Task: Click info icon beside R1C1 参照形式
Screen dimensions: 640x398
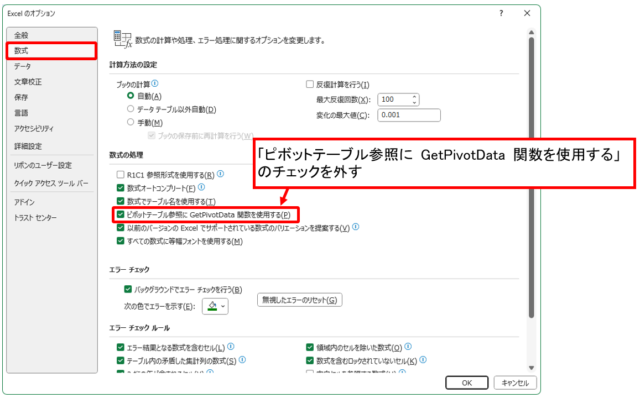Action: (220, 174)
